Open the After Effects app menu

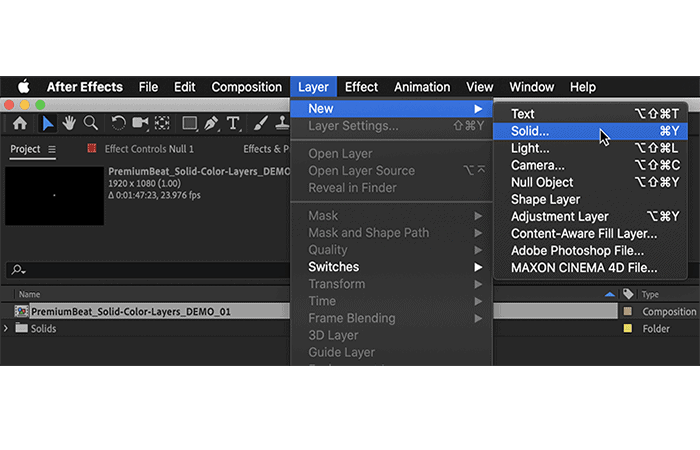point(84,87)
